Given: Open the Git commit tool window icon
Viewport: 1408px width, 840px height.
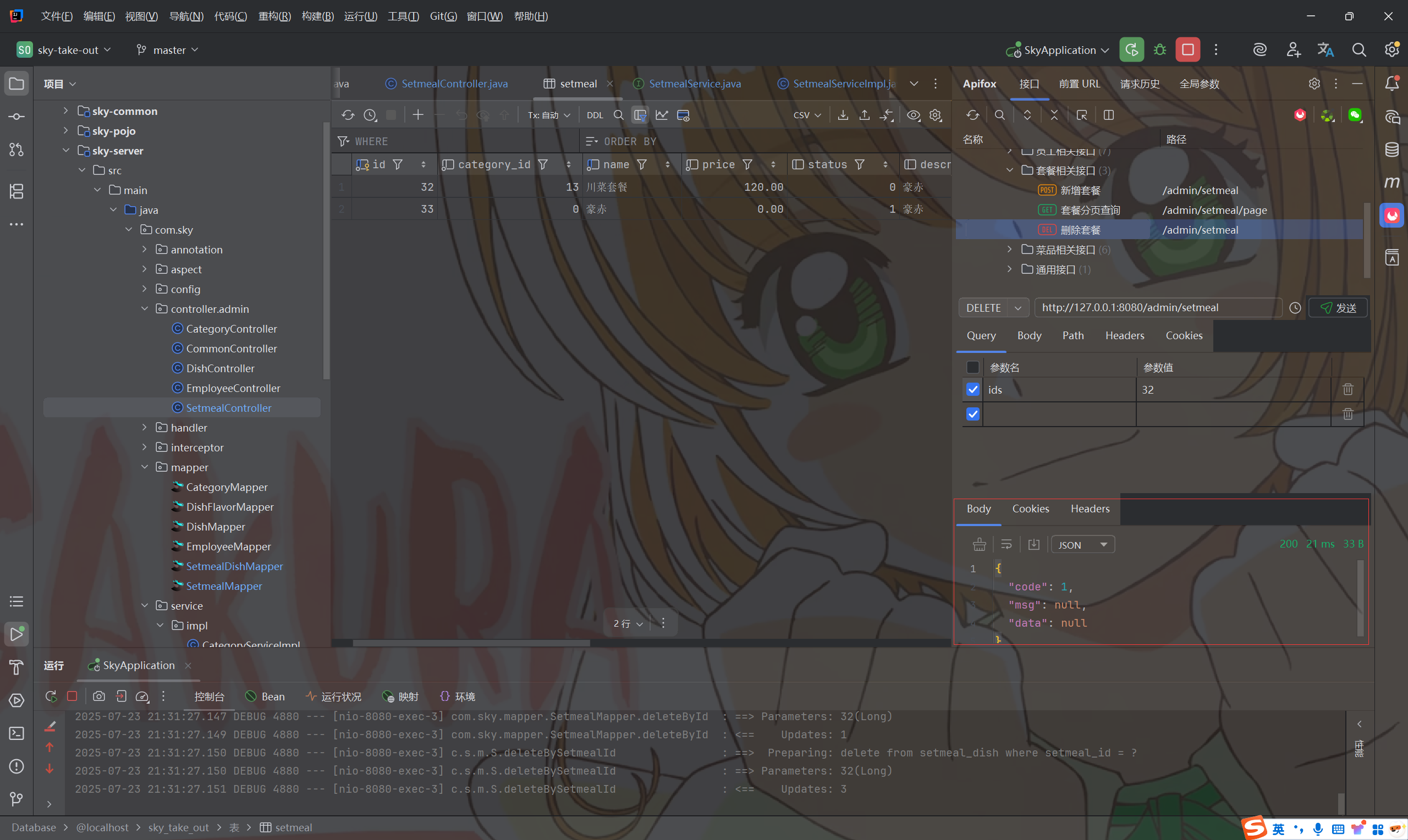Looking at the screenshot, I should (16, 117).
